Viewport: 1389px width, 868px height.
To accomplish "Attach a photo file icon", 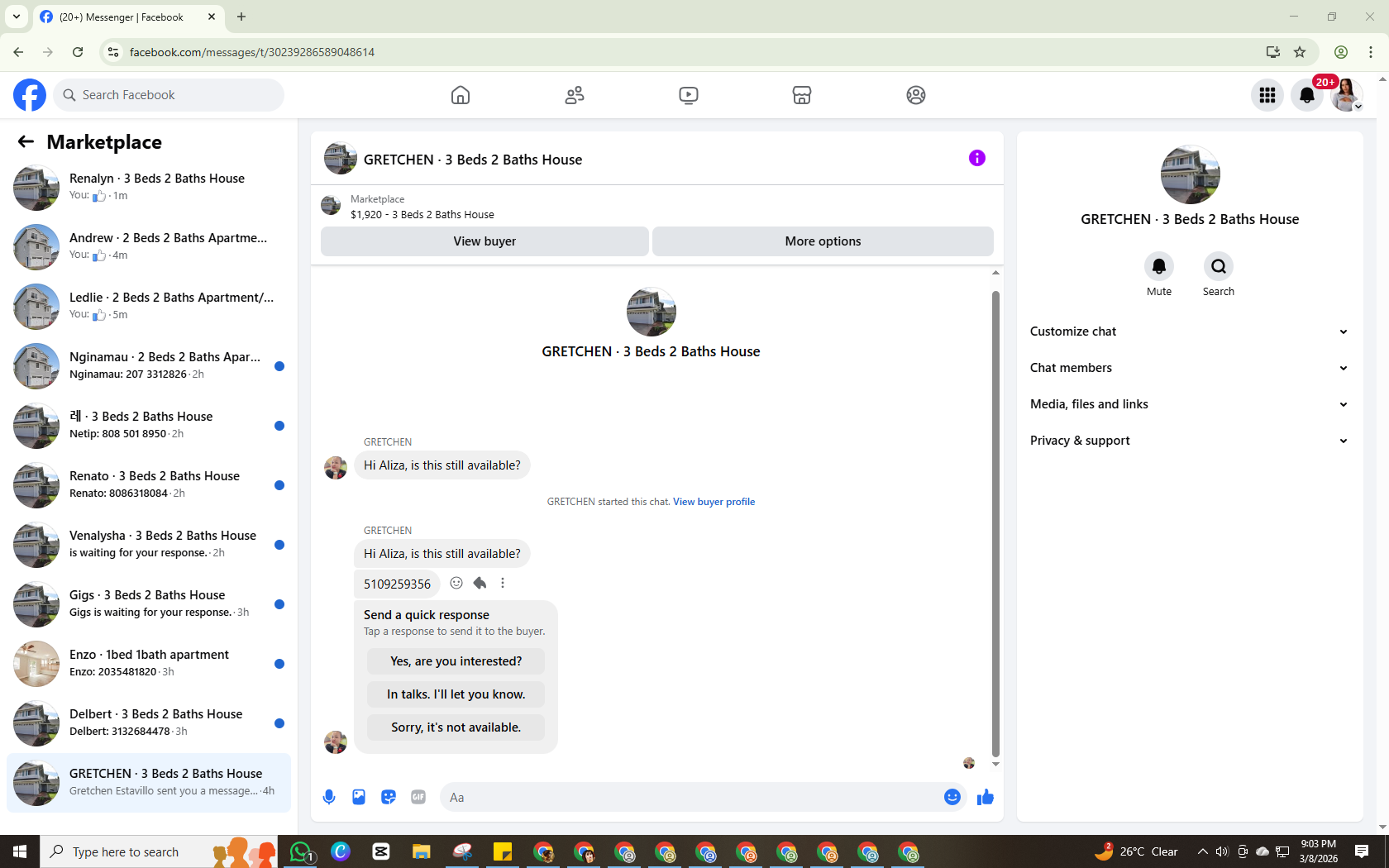I will pyautogui.click(x=359, y=797).
